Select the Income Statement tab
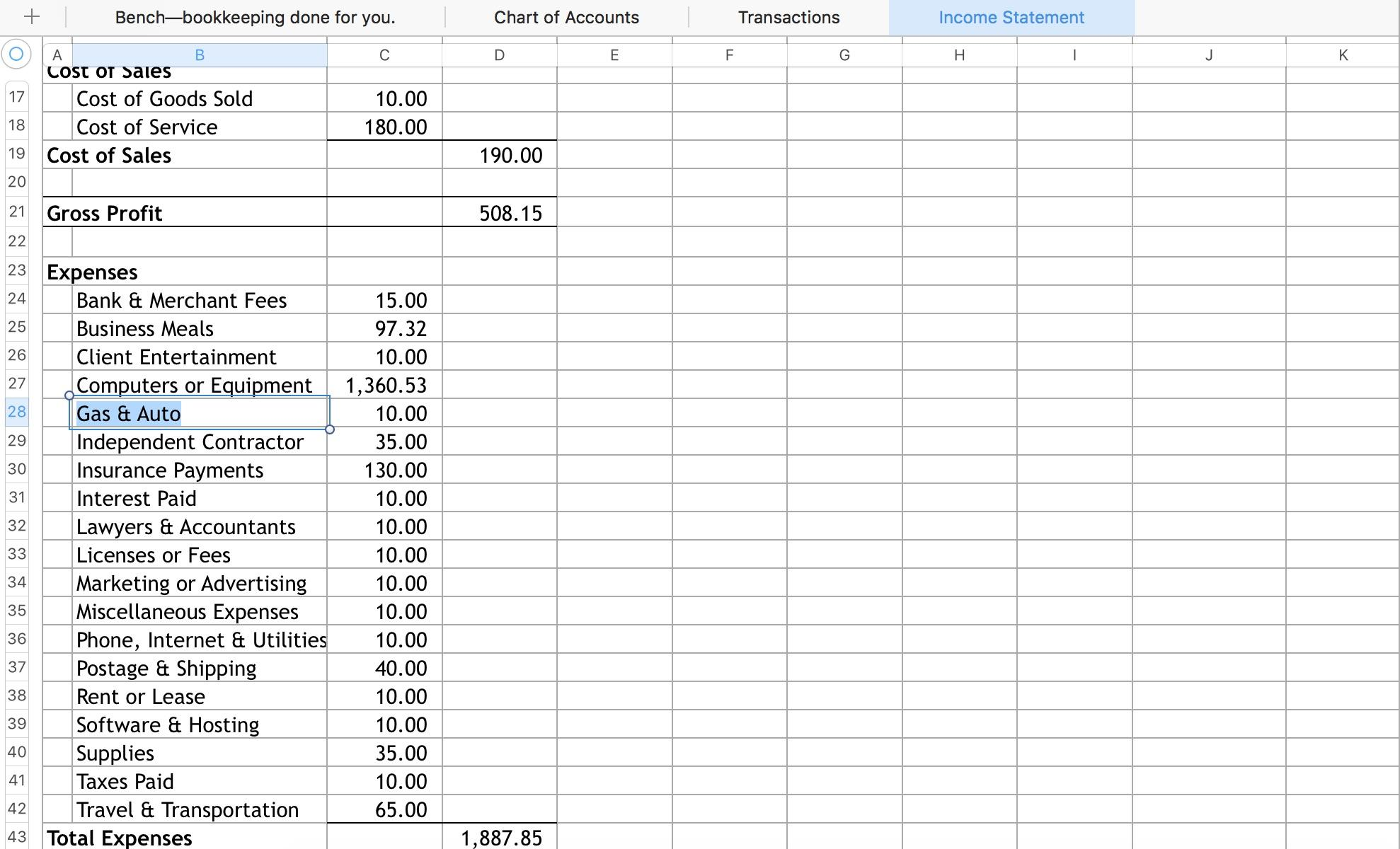This screenshot has width=1400, height=849. click(1010, 17)
